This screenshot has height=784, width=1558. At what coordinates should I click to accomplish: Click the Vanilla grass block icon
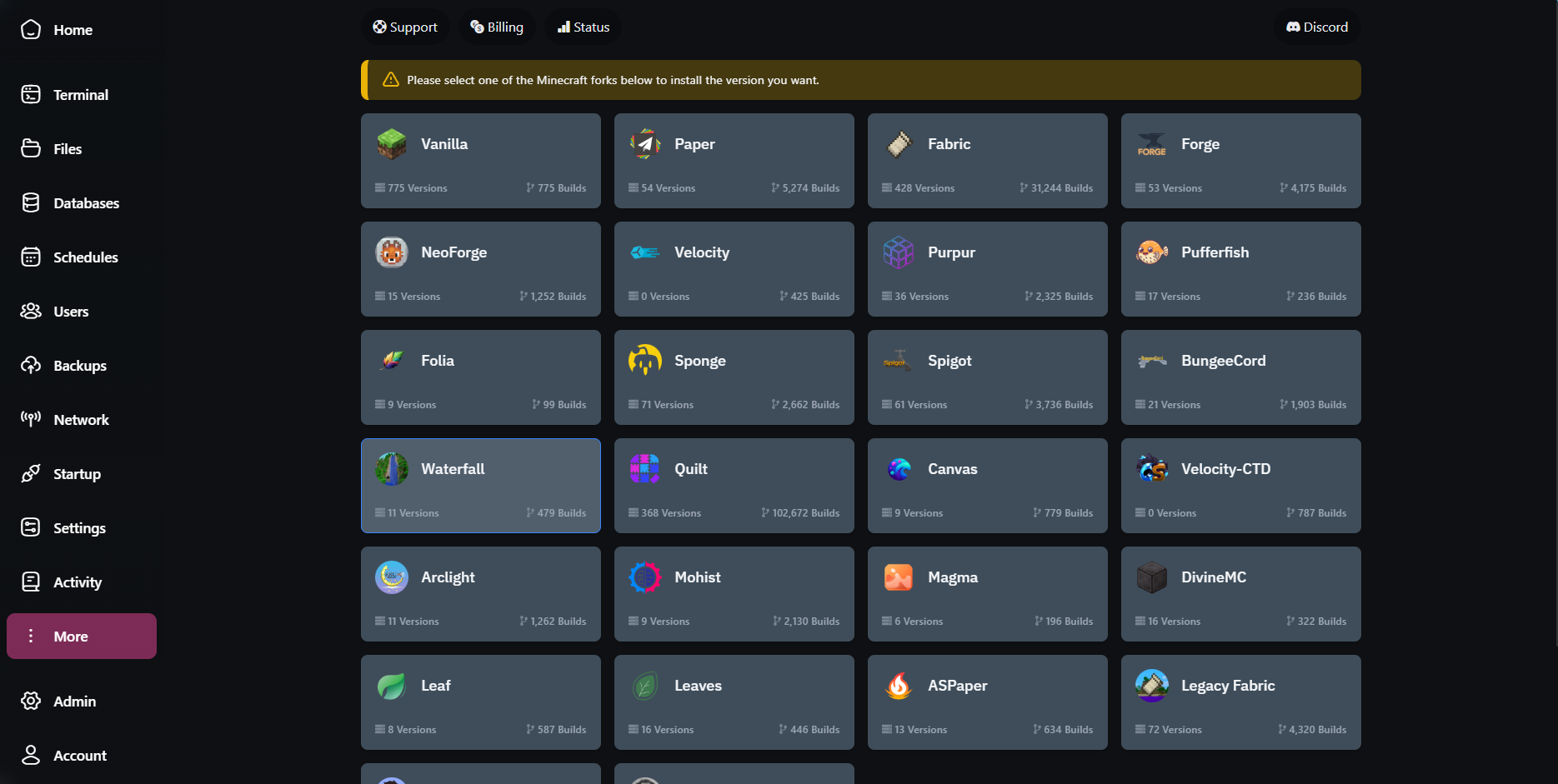391,144
